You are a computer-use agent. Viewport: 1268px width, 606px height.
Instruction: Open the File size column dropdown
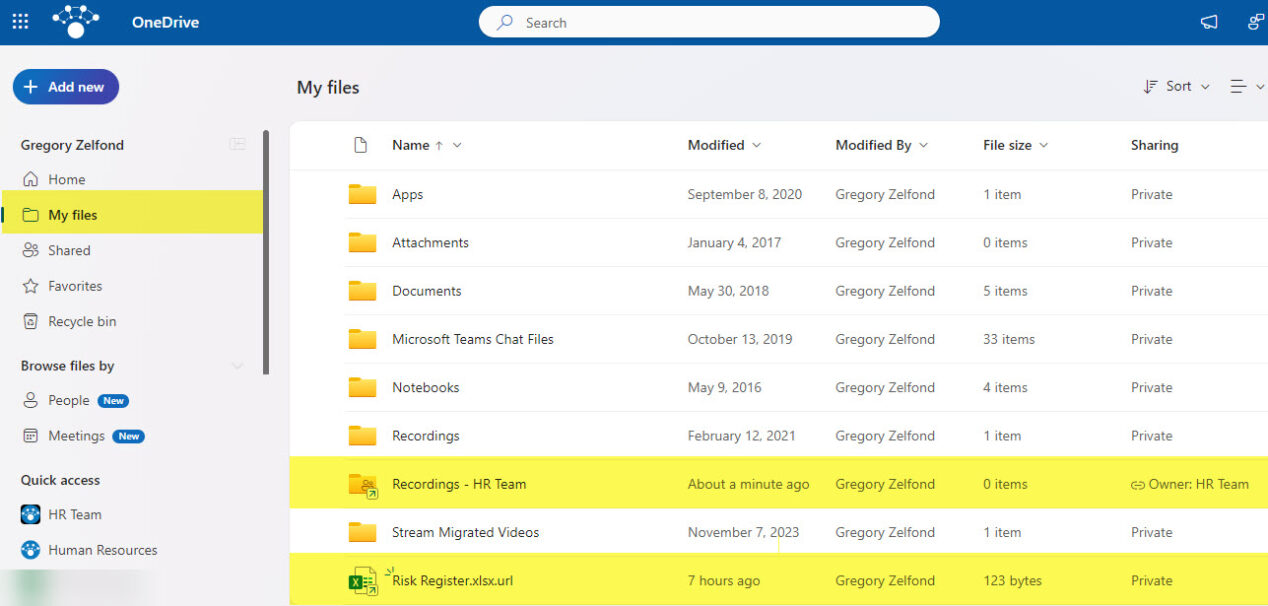pos(1043,145)
